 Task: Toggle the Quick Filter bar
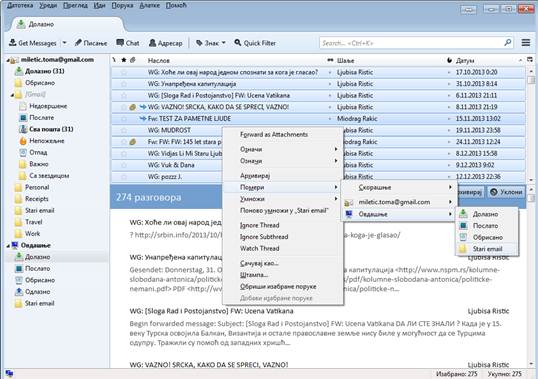click(x=255, y=43)
